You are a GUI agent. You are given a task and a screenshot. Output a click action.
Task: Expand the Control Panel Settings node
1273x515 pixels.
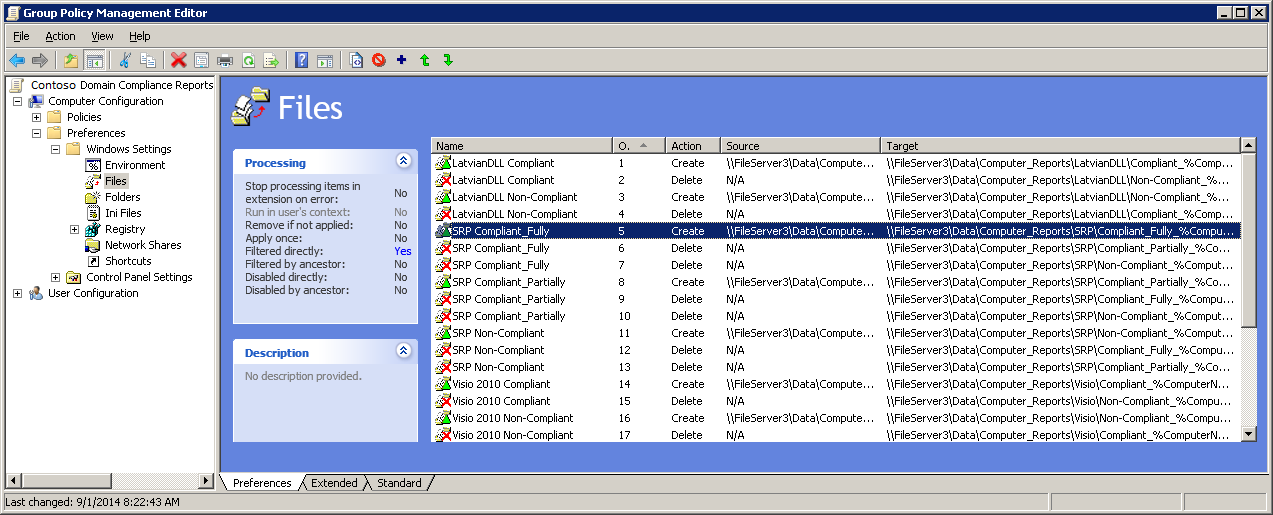click(x=56, y=277)
